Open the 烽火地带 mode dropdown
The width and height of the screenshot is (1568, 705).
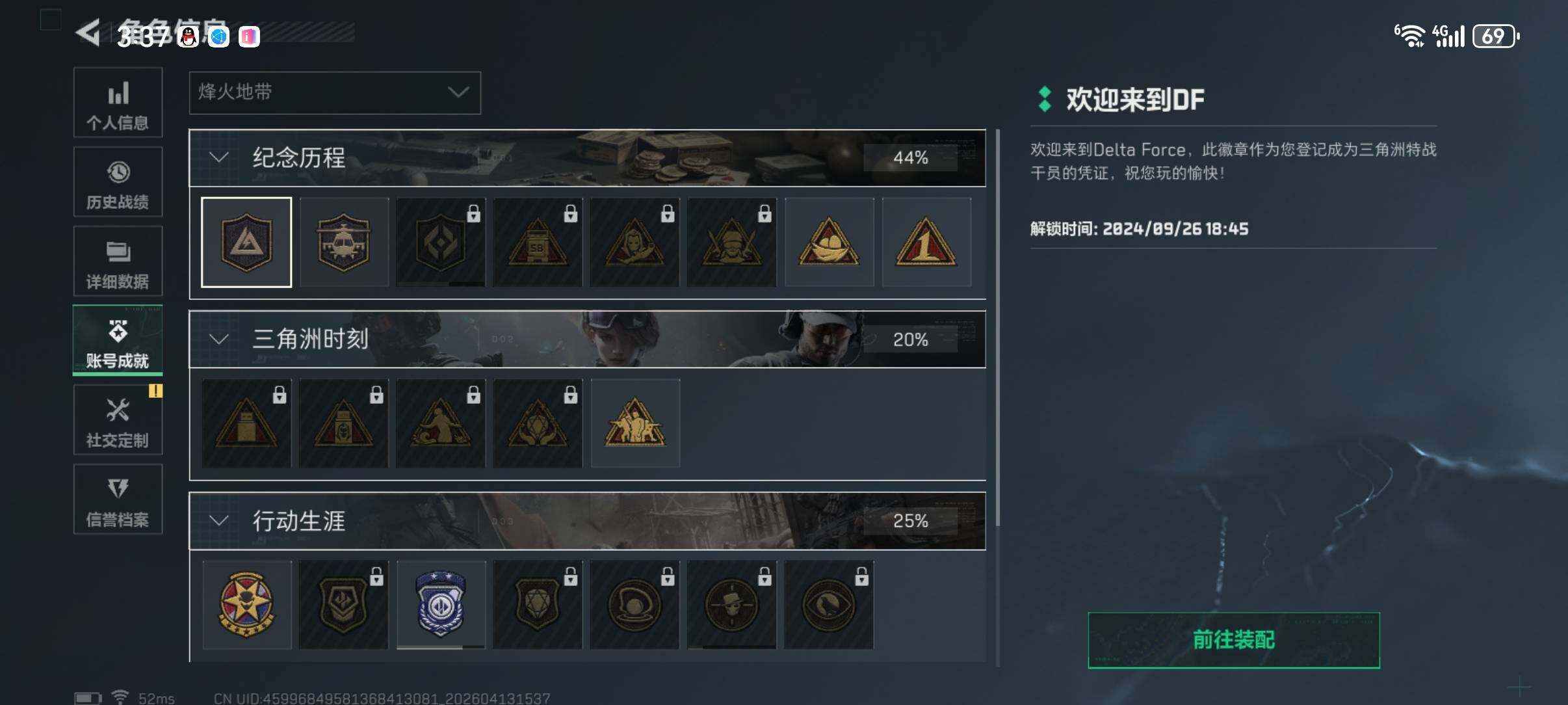335,93
